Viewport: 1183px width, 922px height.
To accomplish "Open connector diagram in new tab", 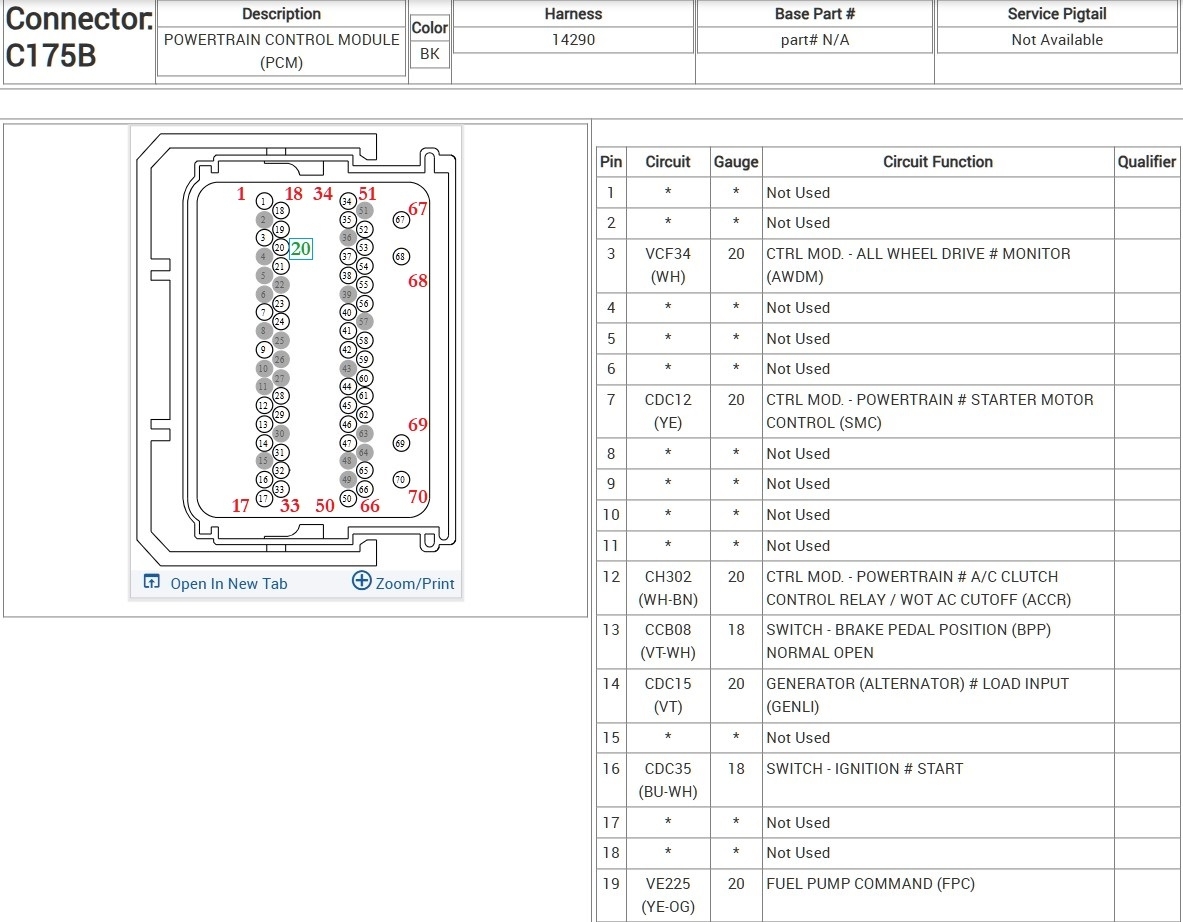I will [x=229, y=583].
